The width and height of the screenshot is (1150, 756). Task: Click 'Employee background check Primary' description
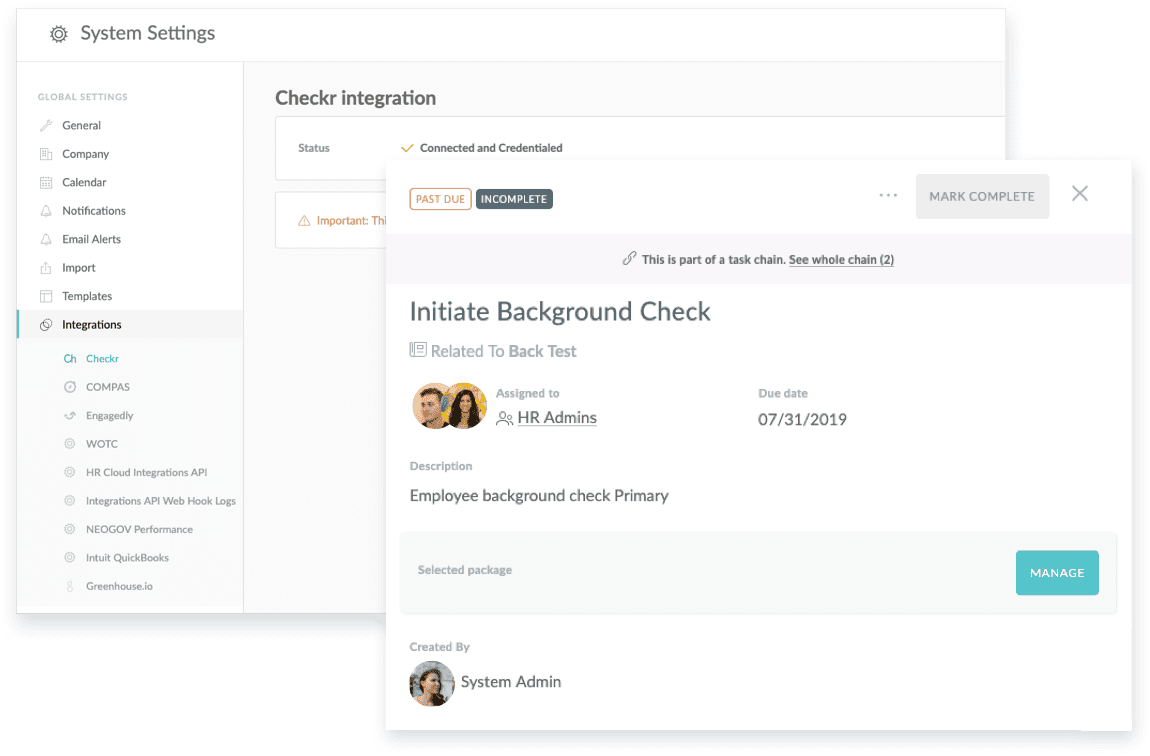(x=539, y=496)
